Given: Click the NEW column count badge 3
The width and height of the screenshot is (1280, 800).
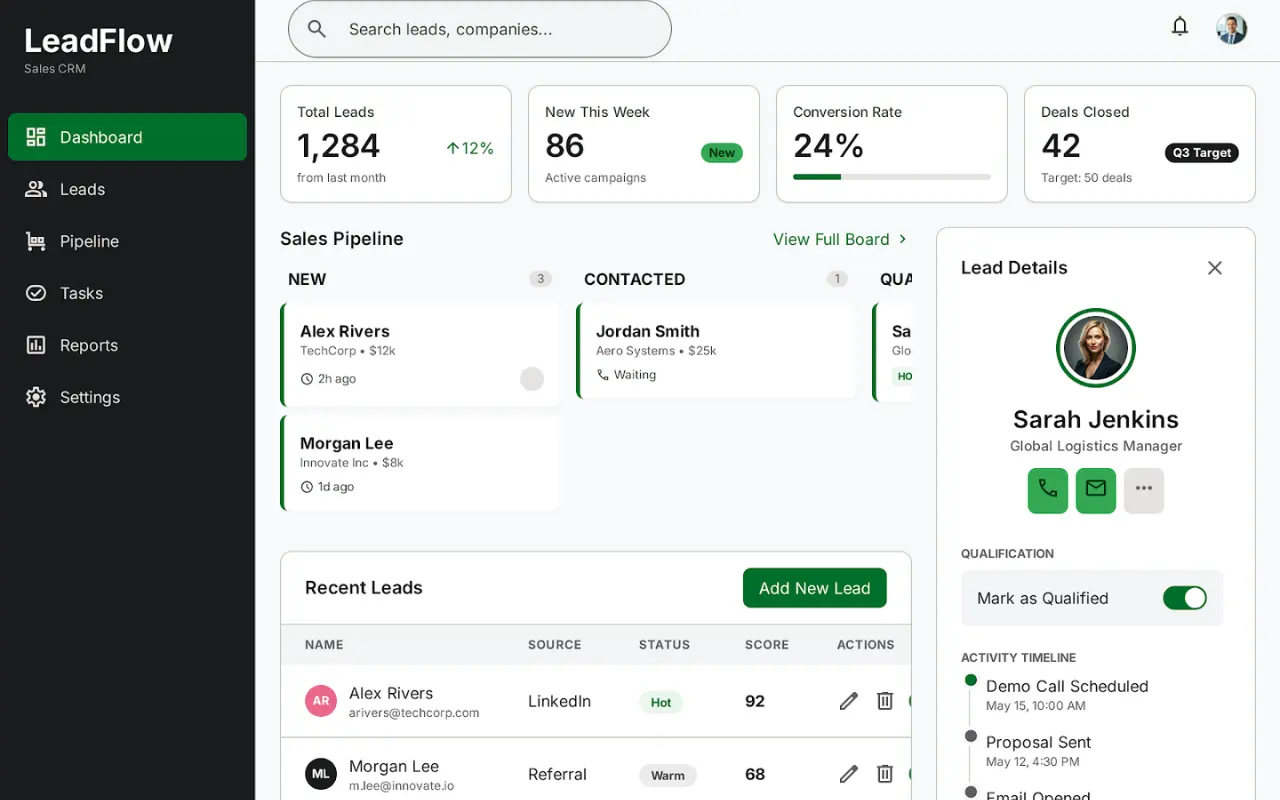Looking at the screenshot, I should click(541, 279).
